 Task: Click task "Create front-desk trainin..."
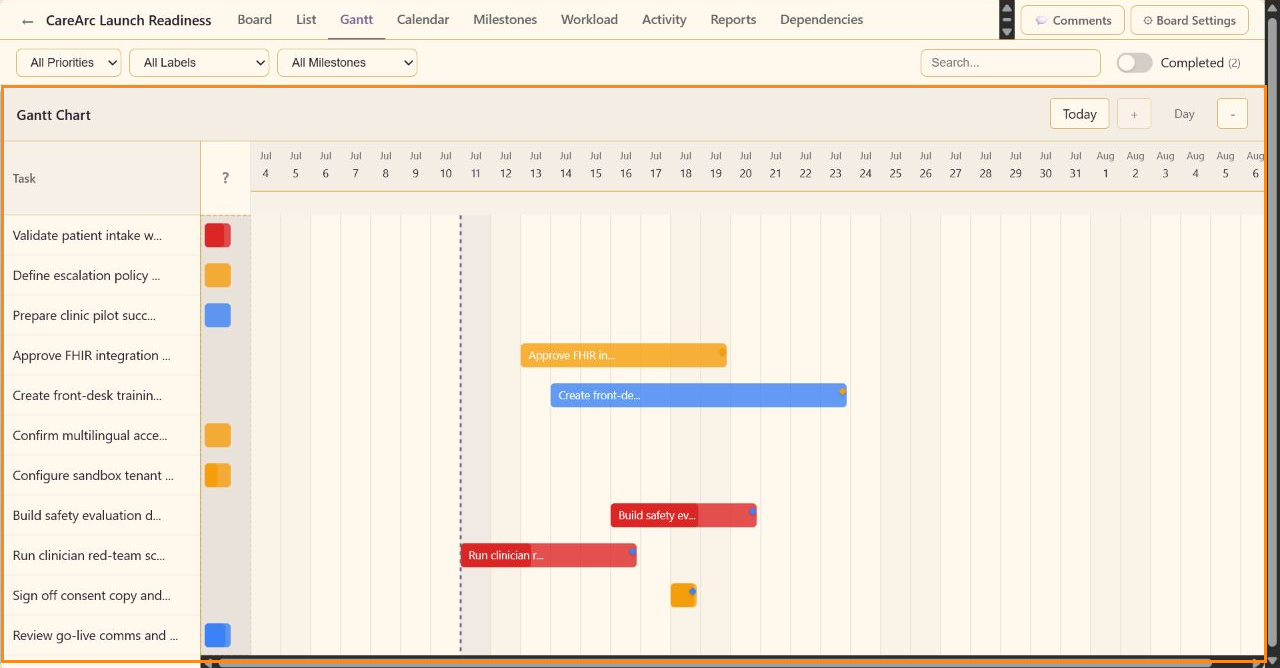(x=87, y=395)
